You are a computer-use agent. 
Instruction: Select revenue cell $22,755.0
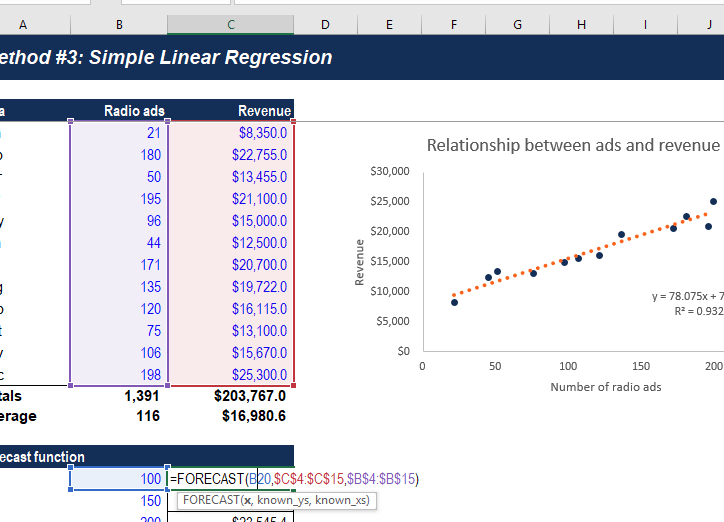click(x=231, y=155)
